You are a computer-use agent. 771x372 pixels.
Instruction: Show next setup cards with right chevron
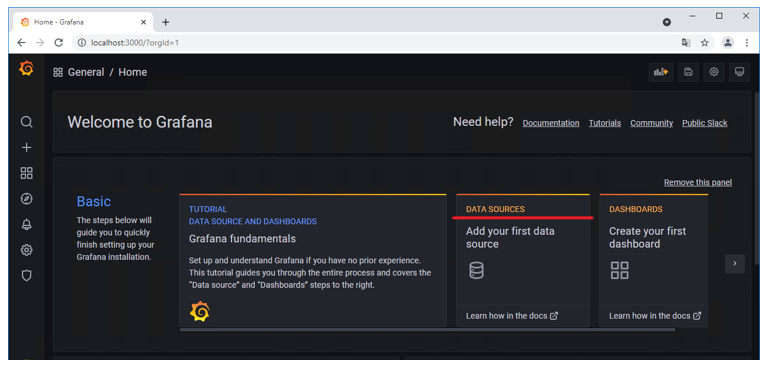pos(735,264)
